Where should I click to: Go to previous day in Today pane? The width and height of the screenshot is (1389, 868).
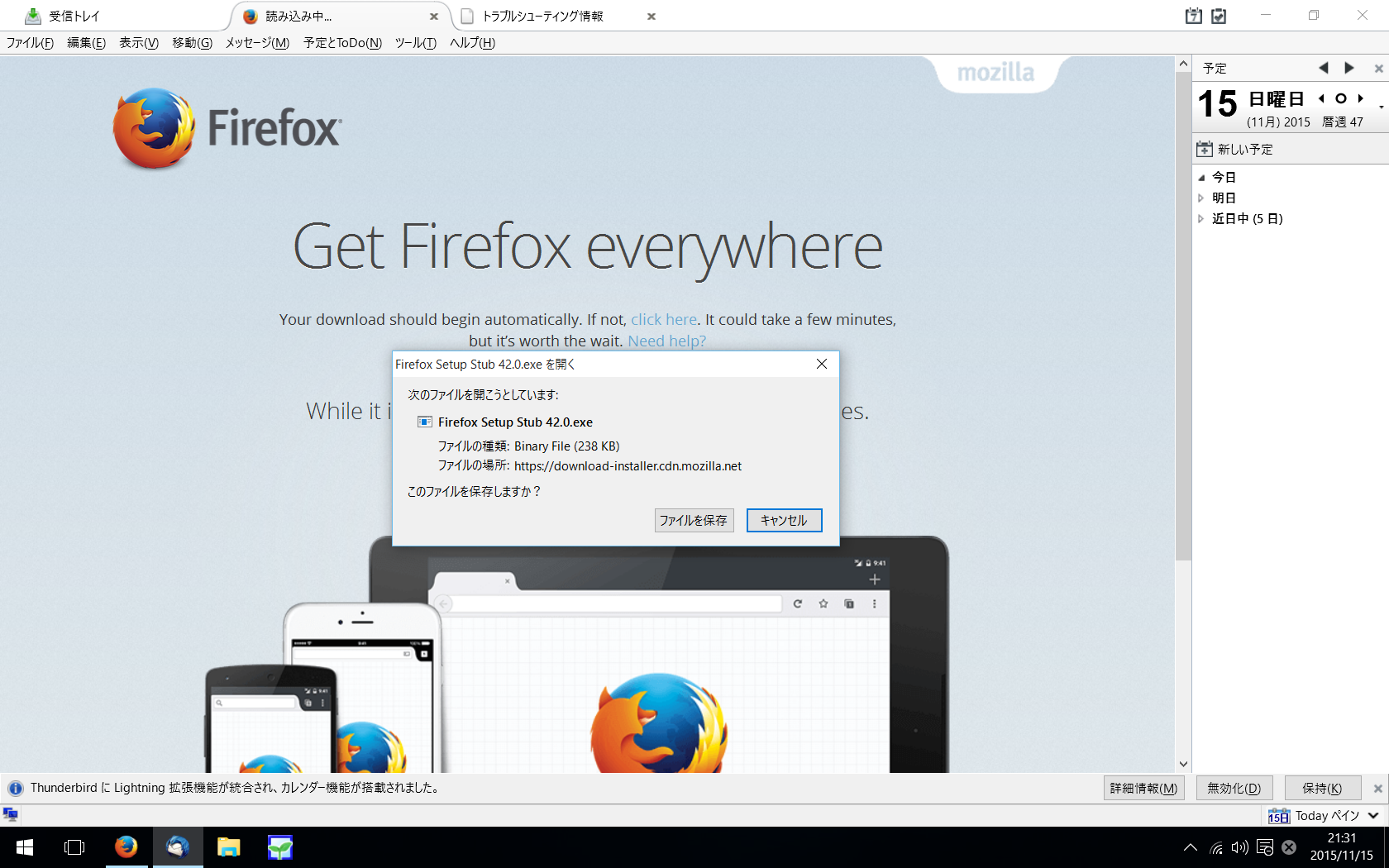(x=1321, y=98)
